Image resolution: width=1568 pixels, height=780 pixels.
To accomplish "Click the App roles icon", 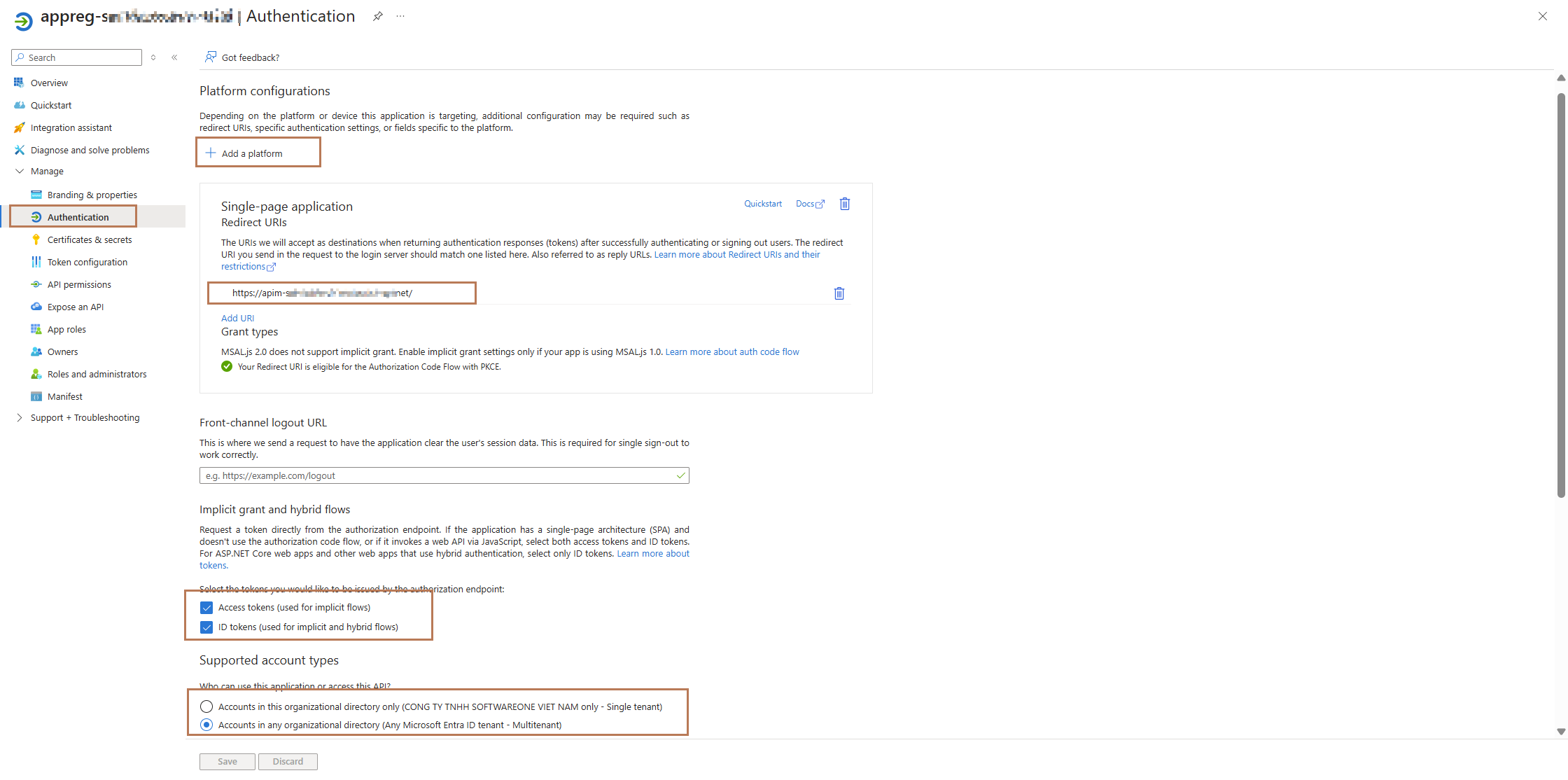I will [x=36, y=329].
